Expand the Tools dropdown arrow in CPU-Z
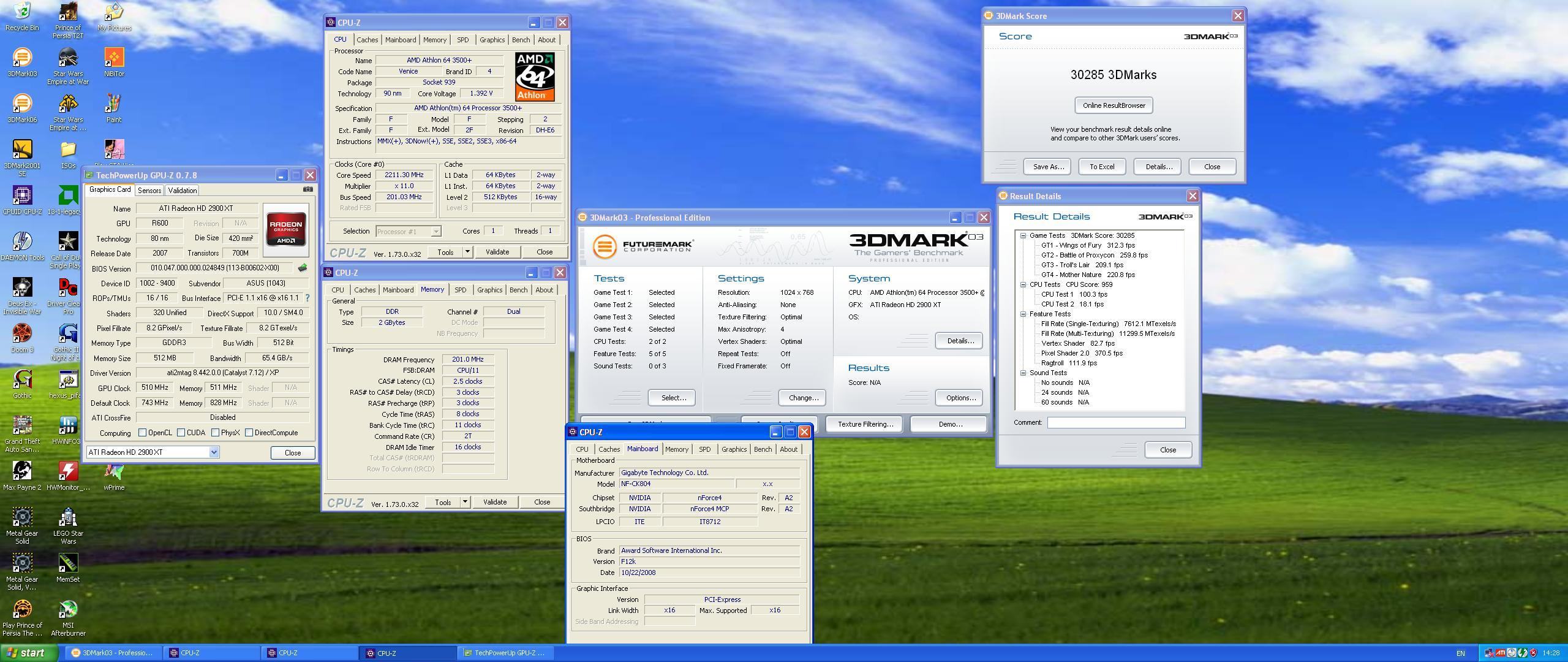 tap(467, 252)
